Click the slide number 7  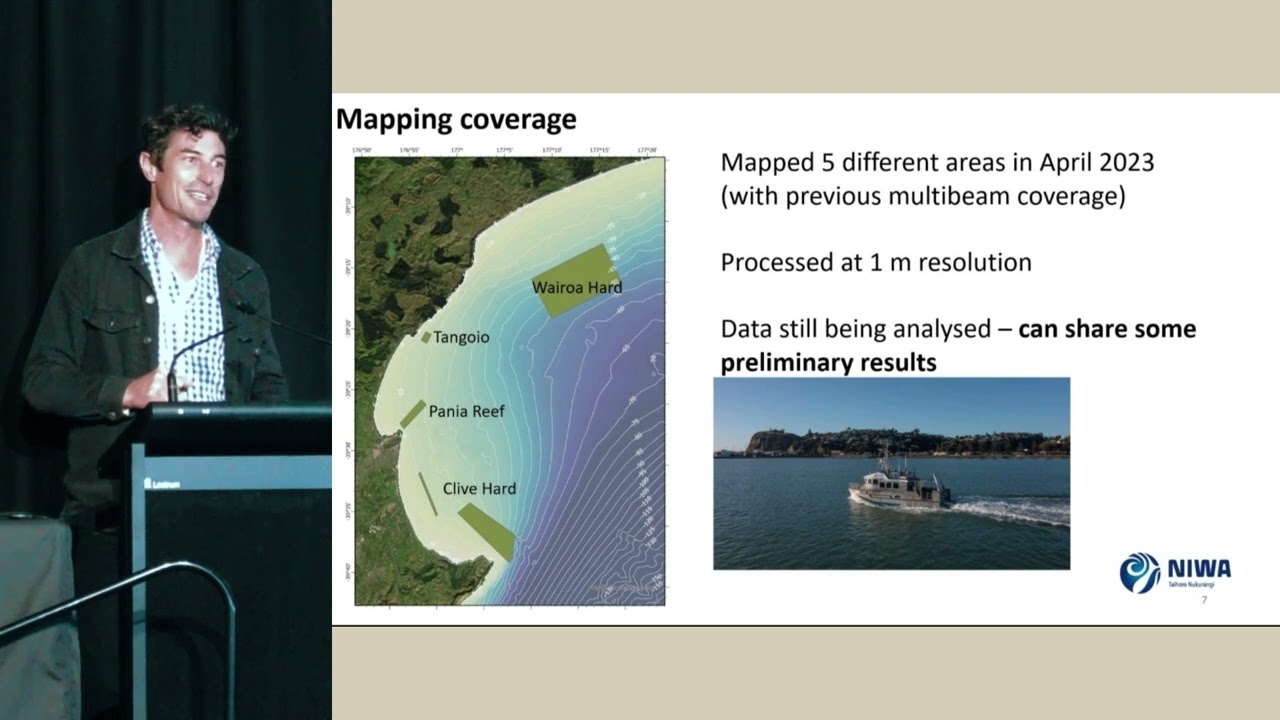(x=1204, y=600)
